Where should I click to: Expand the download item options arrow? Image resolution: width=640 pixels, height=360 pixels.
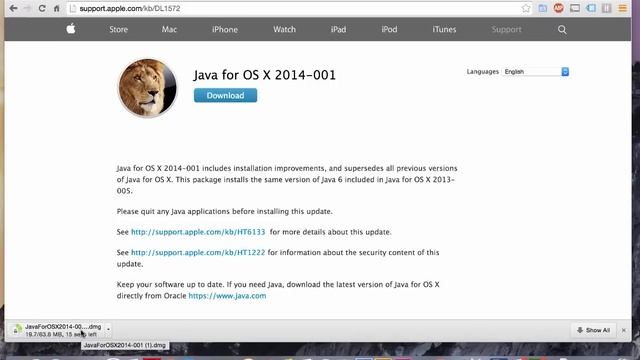108,329
